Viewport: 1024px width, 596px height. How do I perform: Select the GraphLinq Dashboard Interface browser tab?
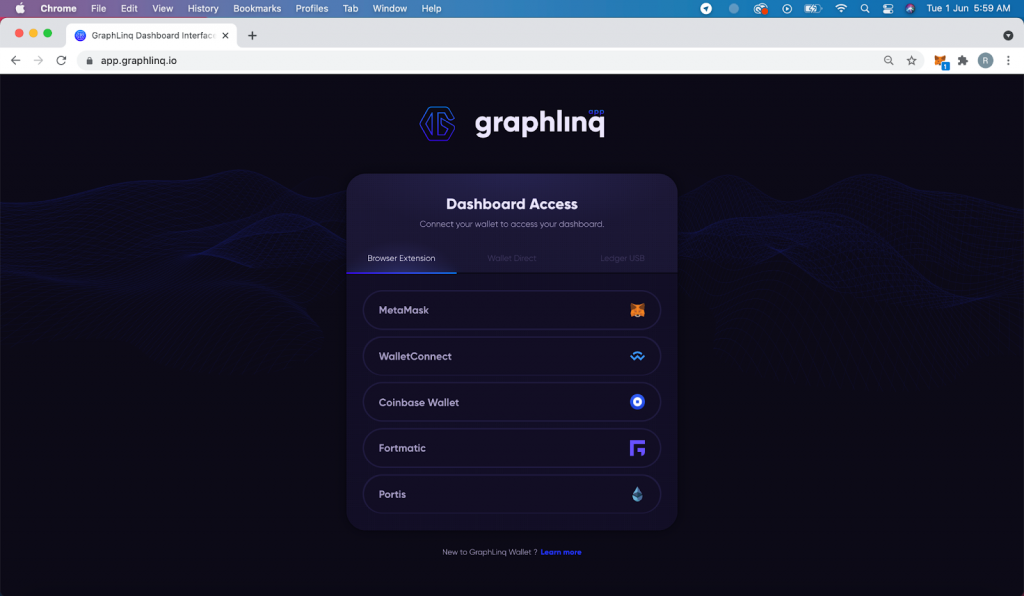click(152, 35)
